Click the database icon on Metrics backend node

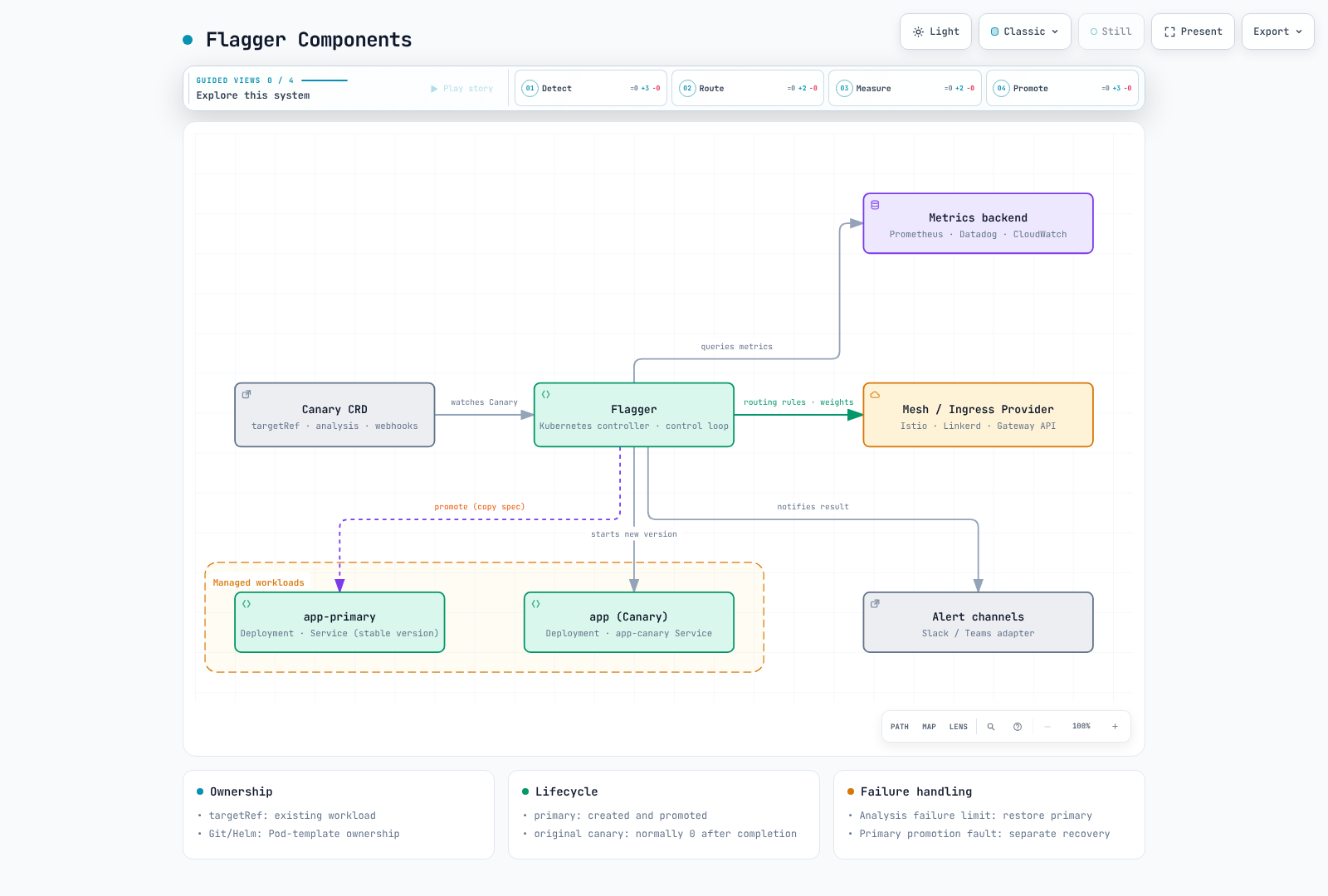875,205
